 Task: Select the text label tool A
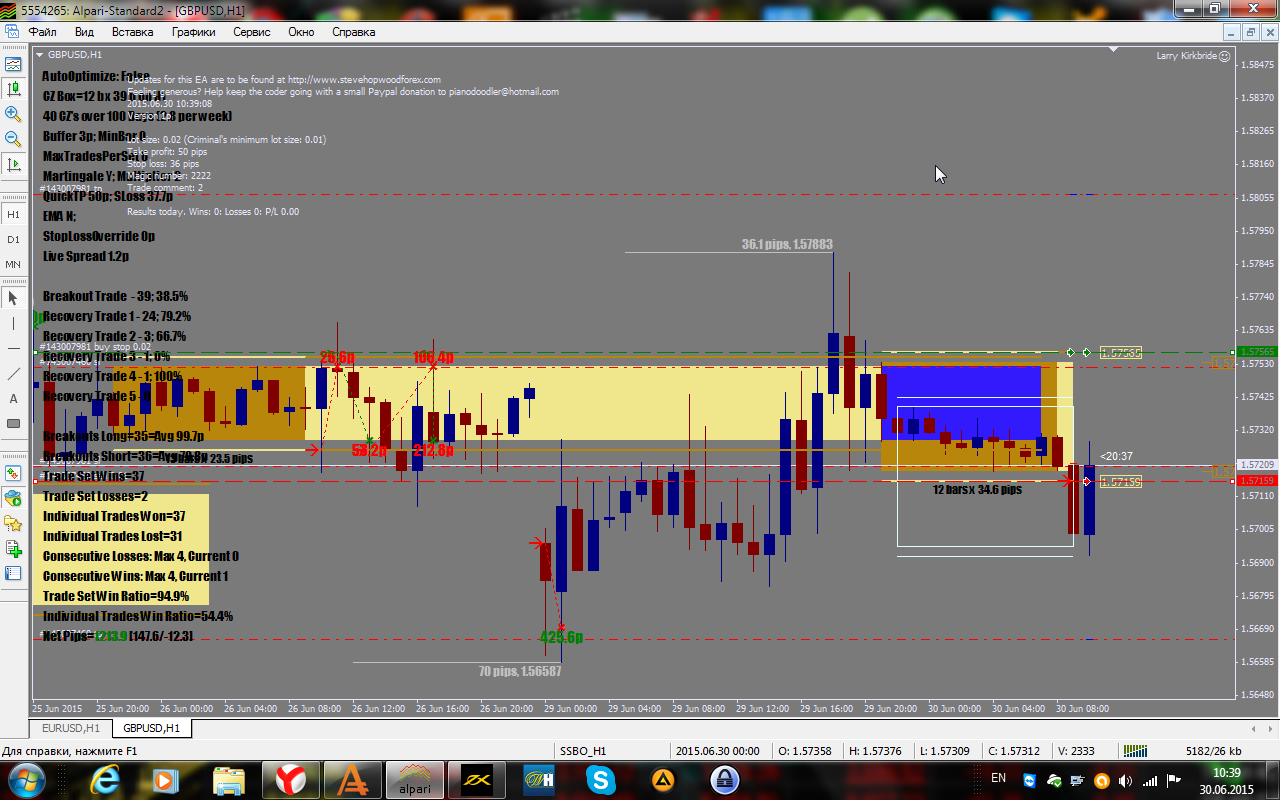tap(13, 398)
